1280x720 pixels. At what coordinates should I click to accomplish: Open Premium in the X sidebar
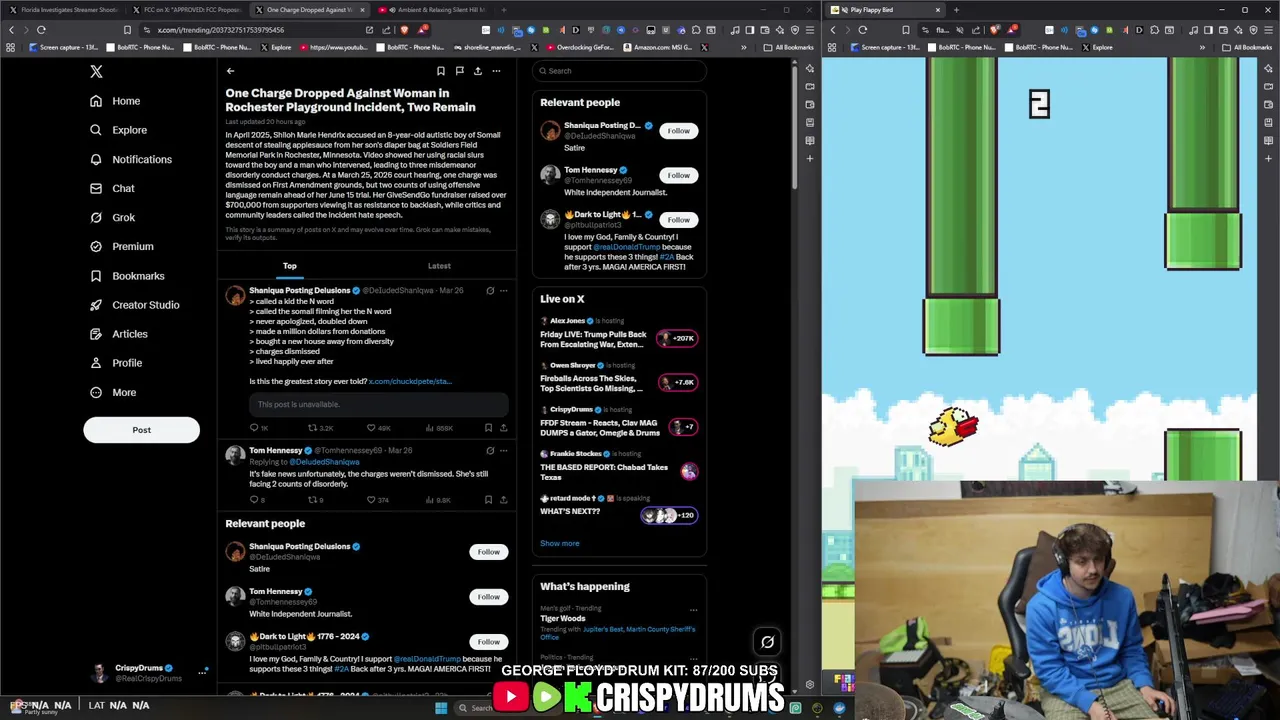tap(121, 246)
